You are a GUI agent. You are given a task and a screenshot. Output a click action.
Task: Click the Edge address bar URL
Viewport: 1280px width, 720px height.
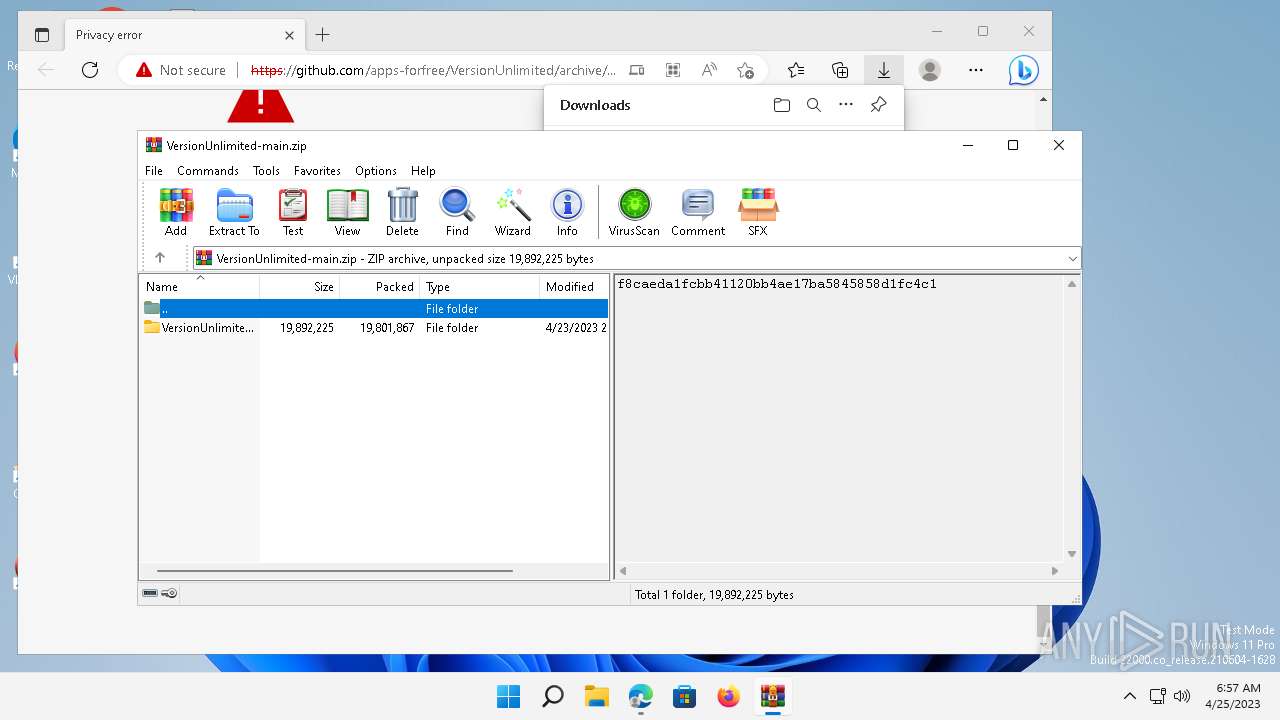[433, 70]
